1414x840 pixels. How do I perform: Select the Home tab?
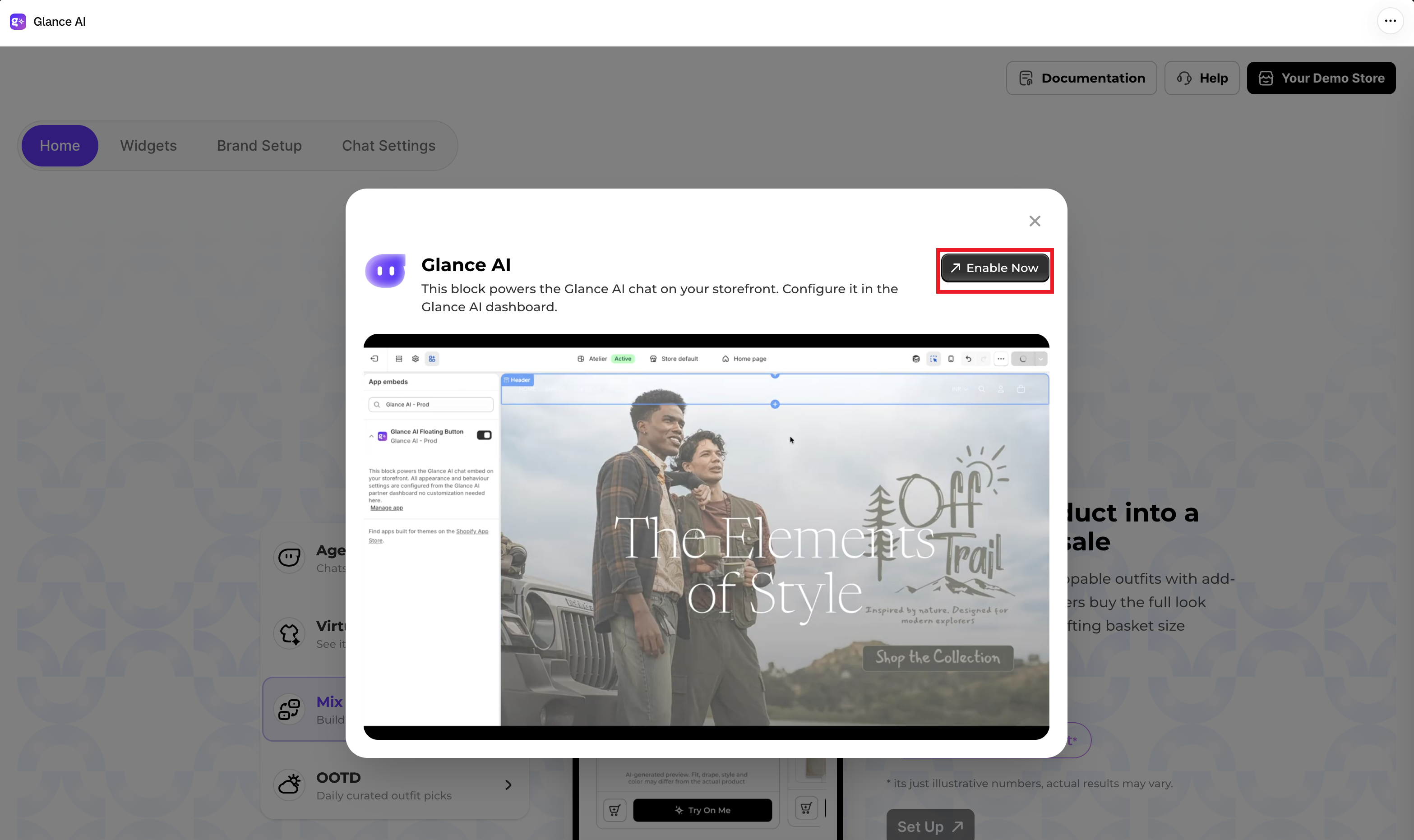(x=60, y=145)
